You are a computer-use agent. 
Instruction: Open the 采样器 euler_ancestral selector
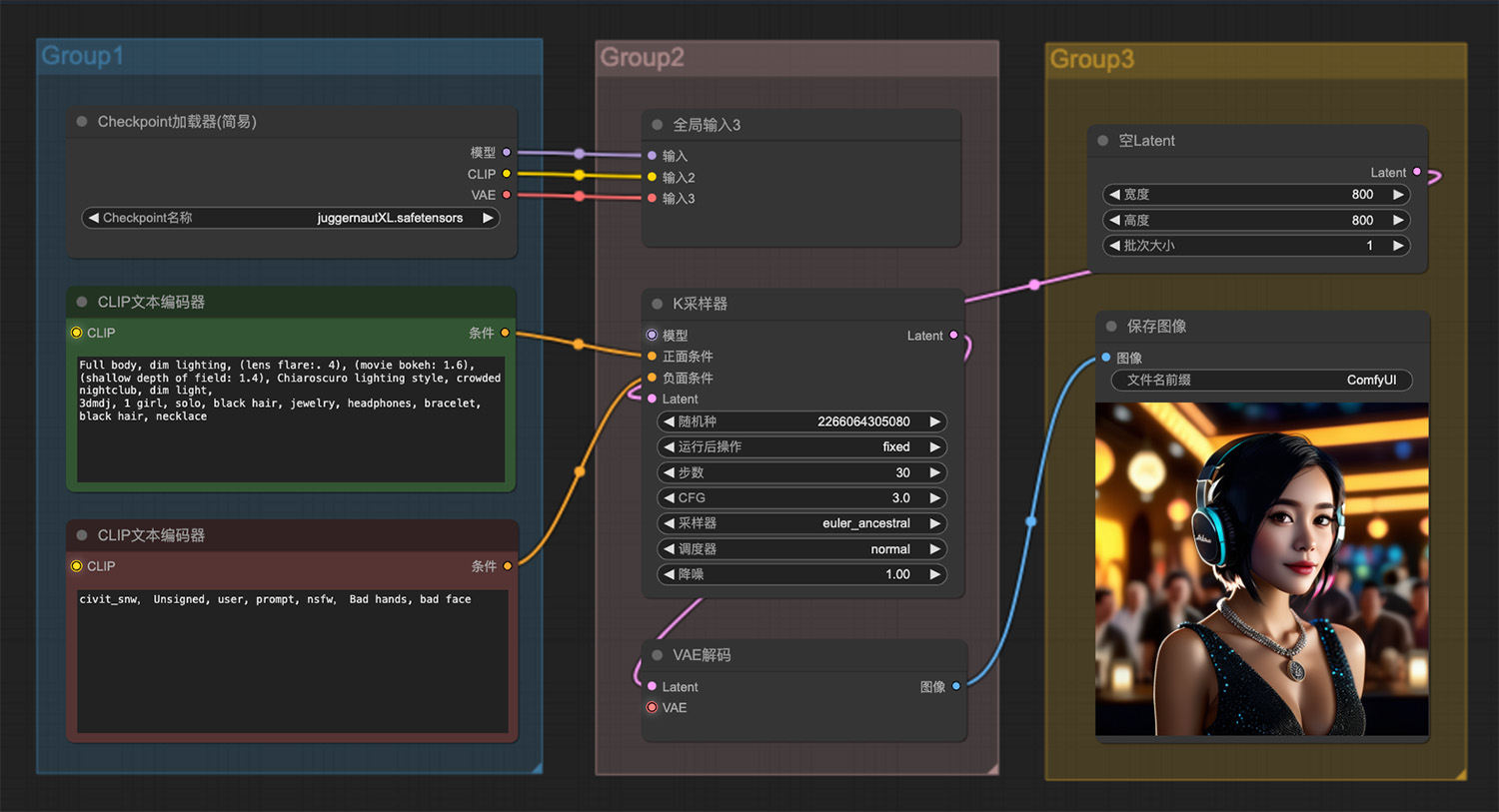pyautogui.click(x=801, y=523)
